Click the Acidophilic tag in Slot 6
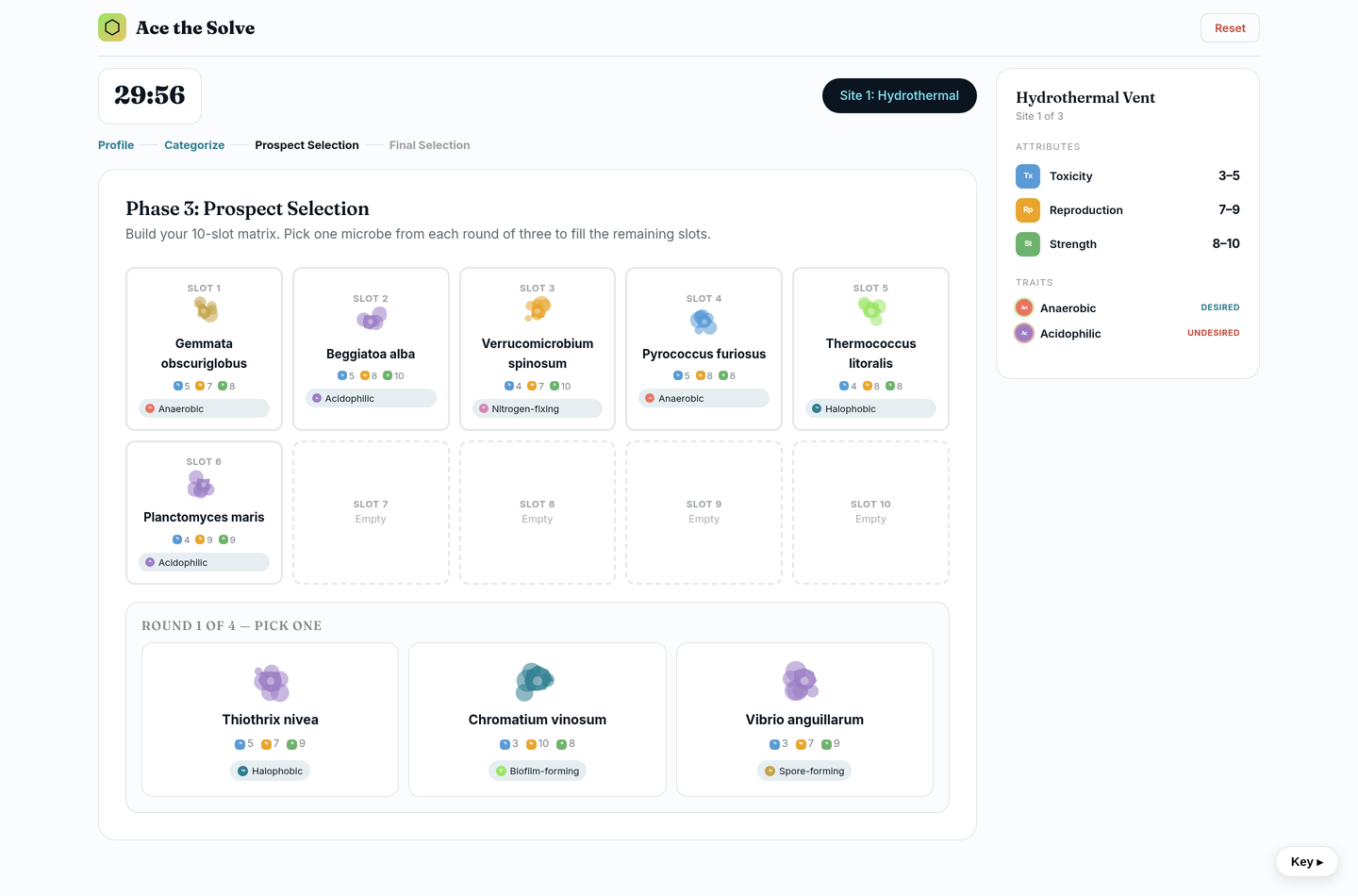Screen dimensions: 1358x896 pos(204,562)
